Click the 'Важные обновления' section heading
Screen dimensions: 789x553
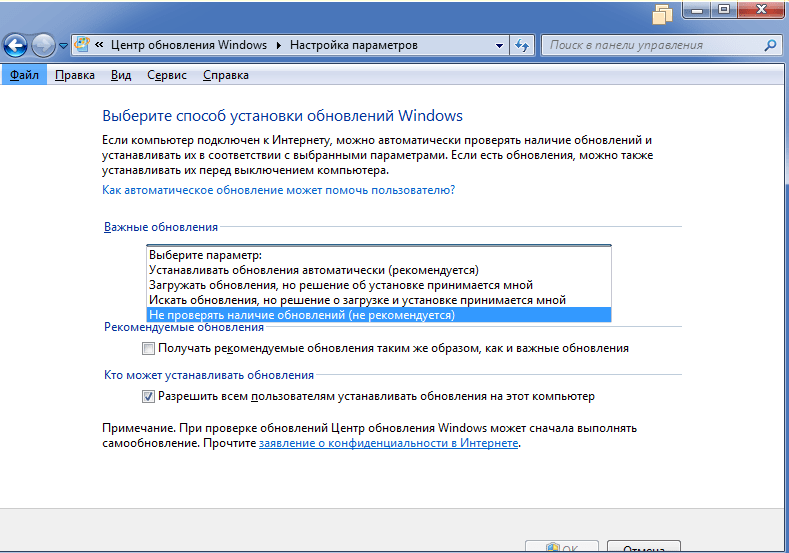161,227
